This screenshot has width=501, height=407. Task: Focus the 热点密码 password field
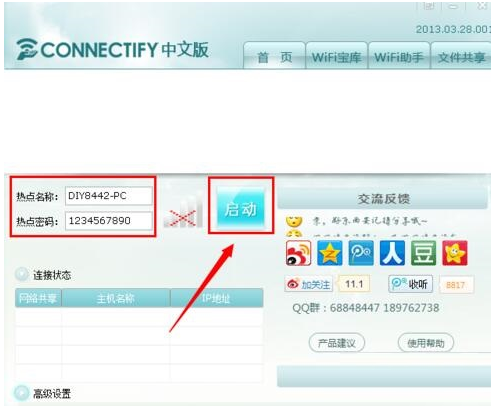(109, 221)
